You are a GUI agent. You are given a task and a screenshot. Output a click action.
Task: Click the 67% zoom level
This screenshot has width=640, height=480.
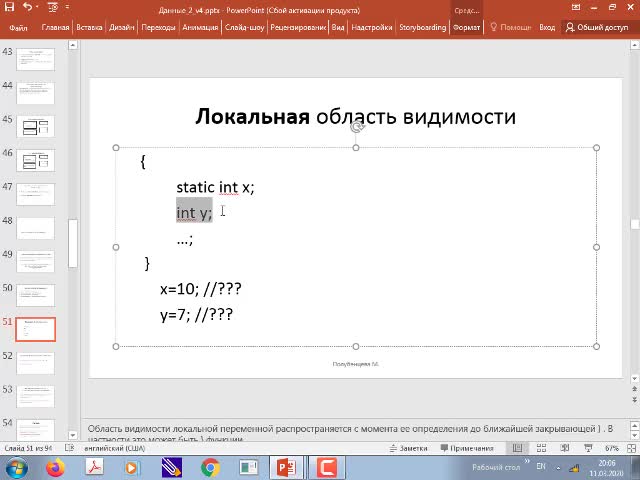(611, 448)
